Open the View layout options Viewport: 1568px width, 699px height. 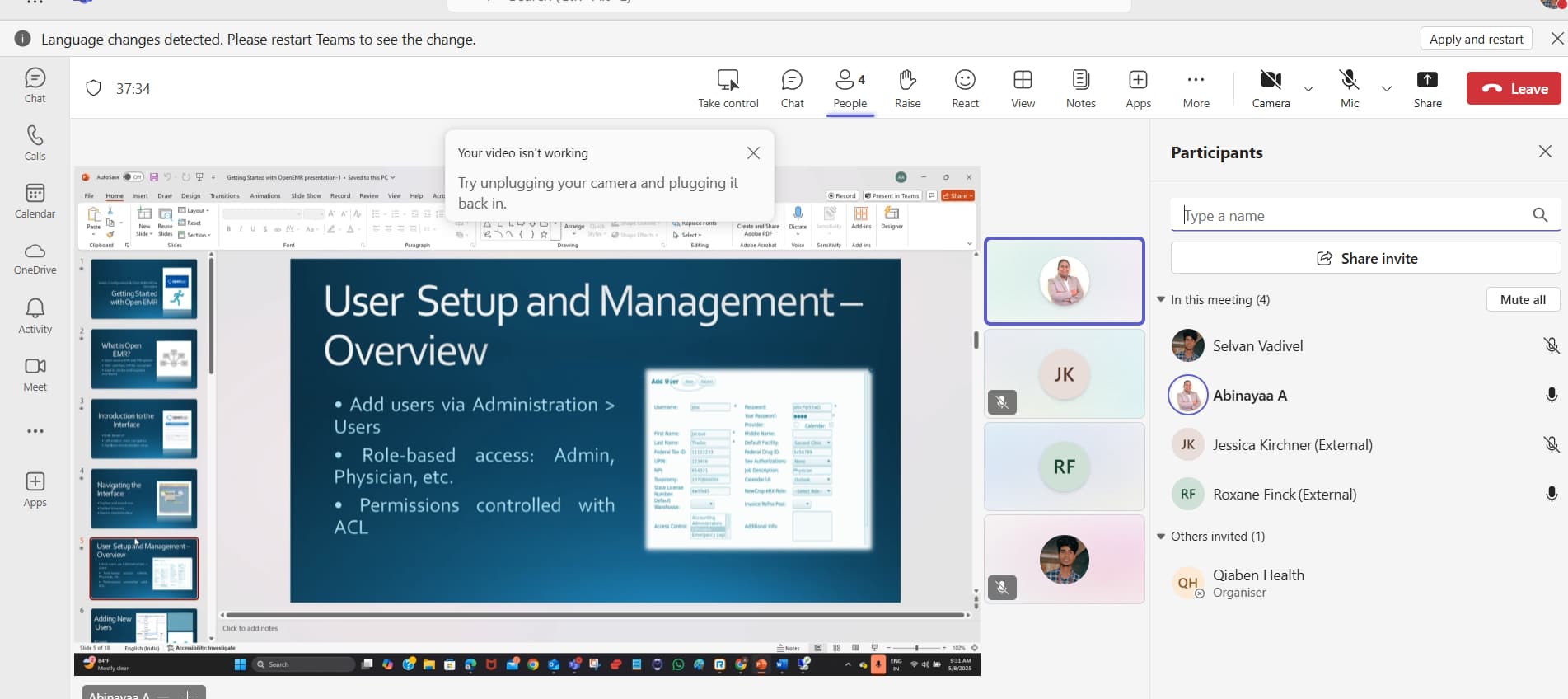pyautogui.click(x=1023, y=89)
